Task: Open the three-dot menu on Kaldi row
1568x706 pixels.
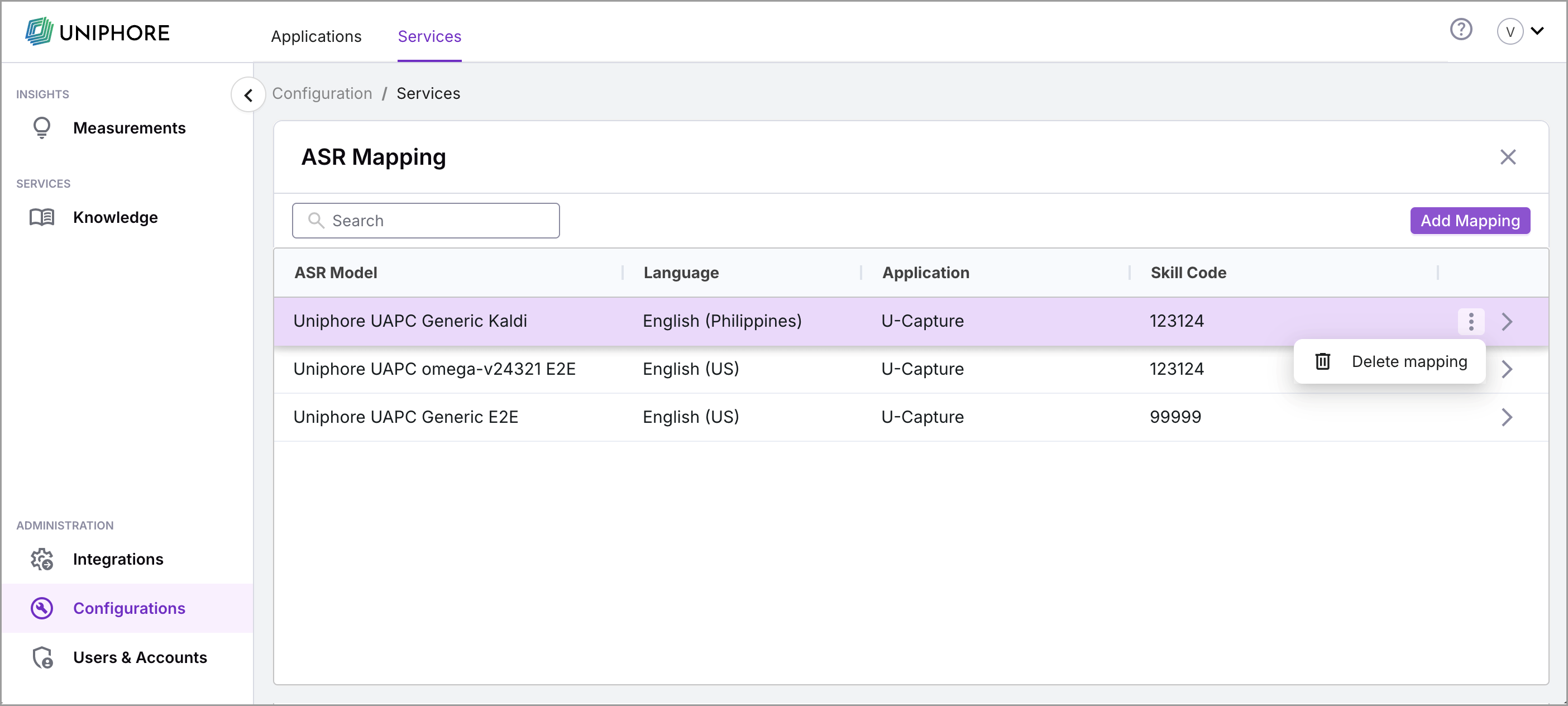Action: (1471, 321)
